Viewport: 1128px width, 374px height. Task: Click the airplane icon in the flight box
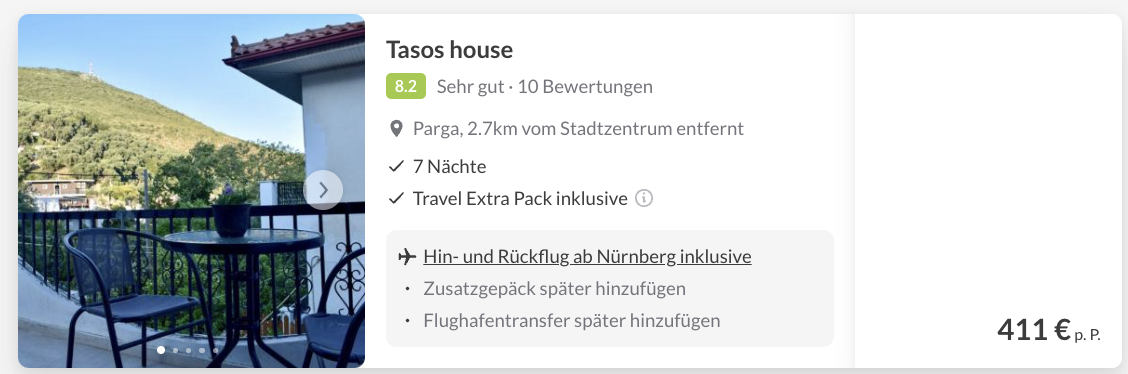coord(407,257)
